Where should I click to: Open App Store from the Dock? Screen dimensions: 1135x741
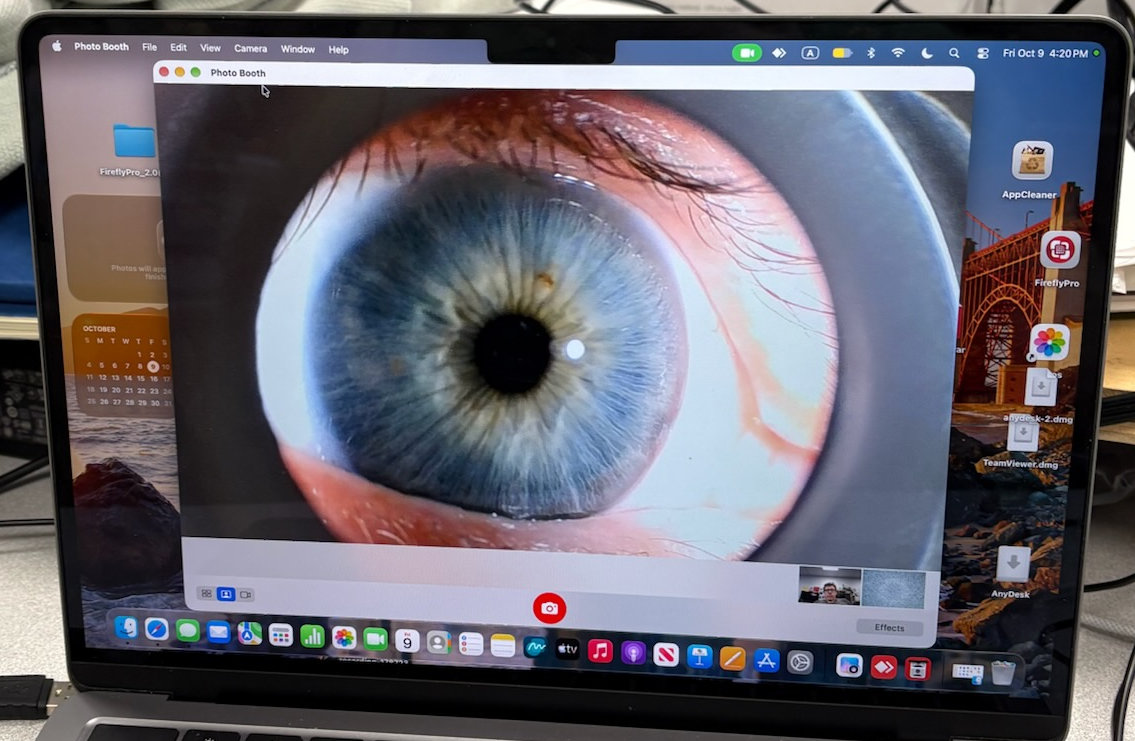coord(766,660)
